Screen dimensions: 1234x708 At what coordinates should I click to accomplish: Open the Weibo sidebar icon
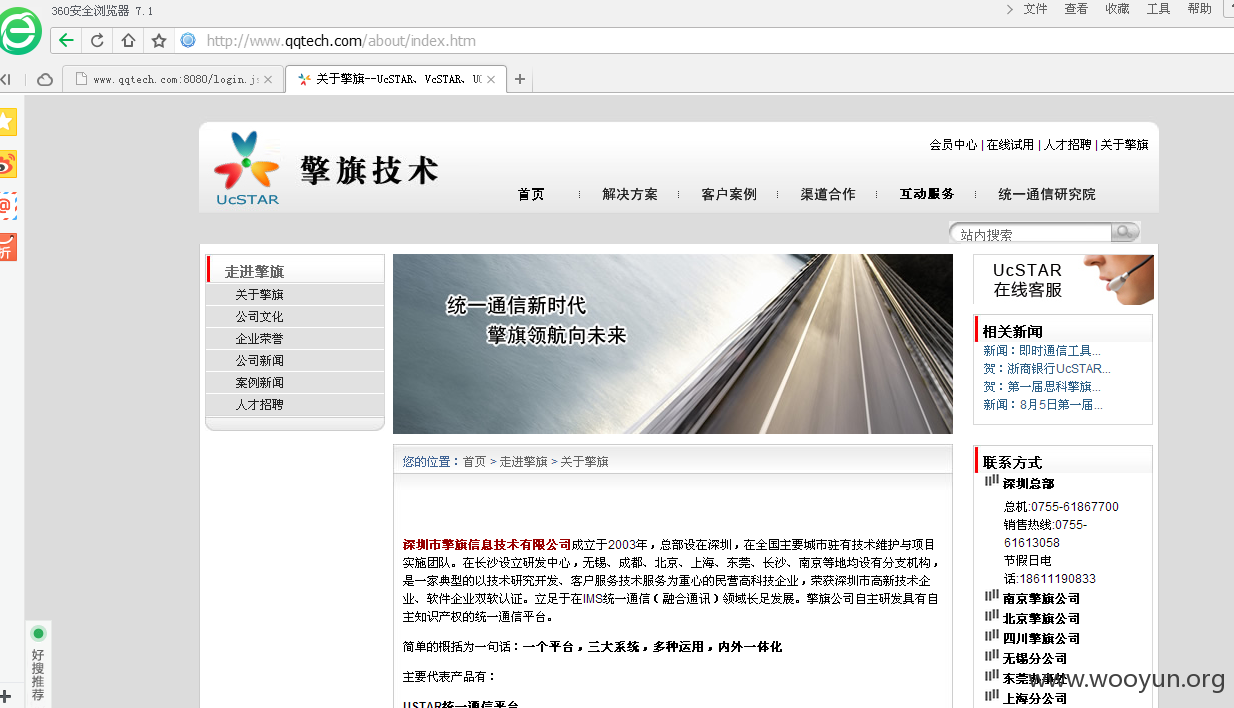coord(7,164)
